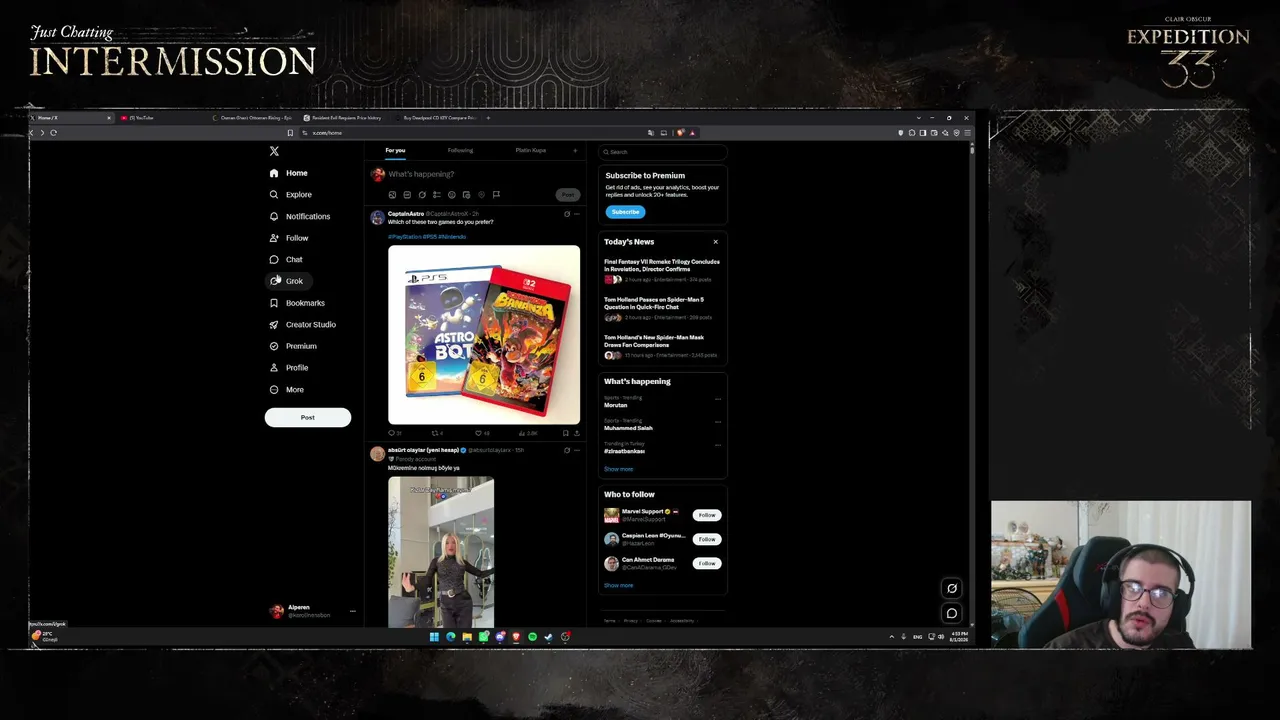Schedule the new post
The width and height of the screenshot is (1280, 720).
coord(467,195)
